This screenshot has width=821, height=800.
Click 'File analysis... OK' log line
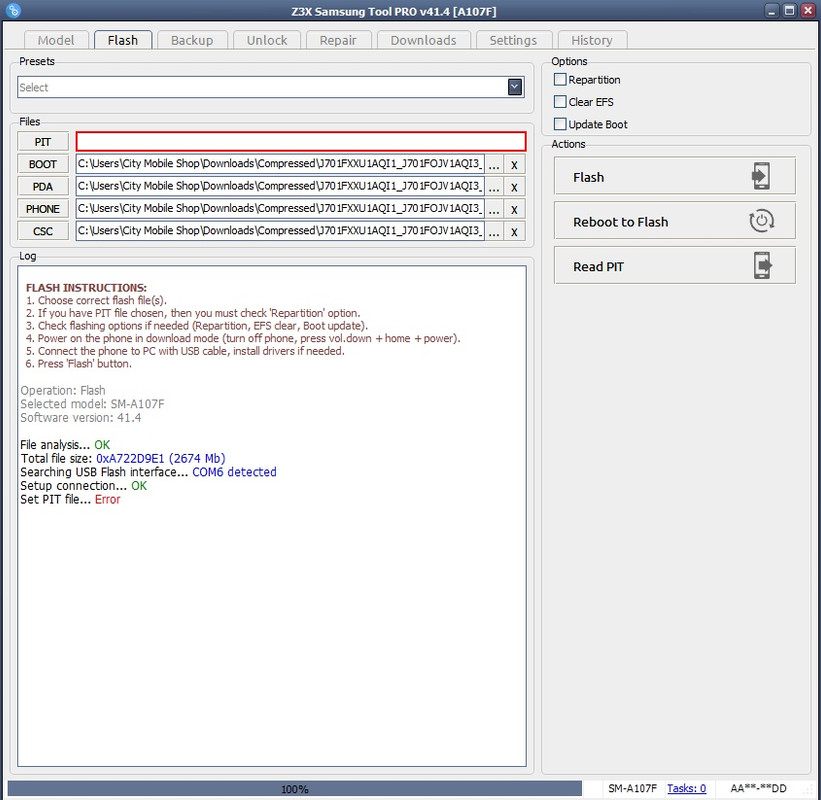tap(65, 445)
